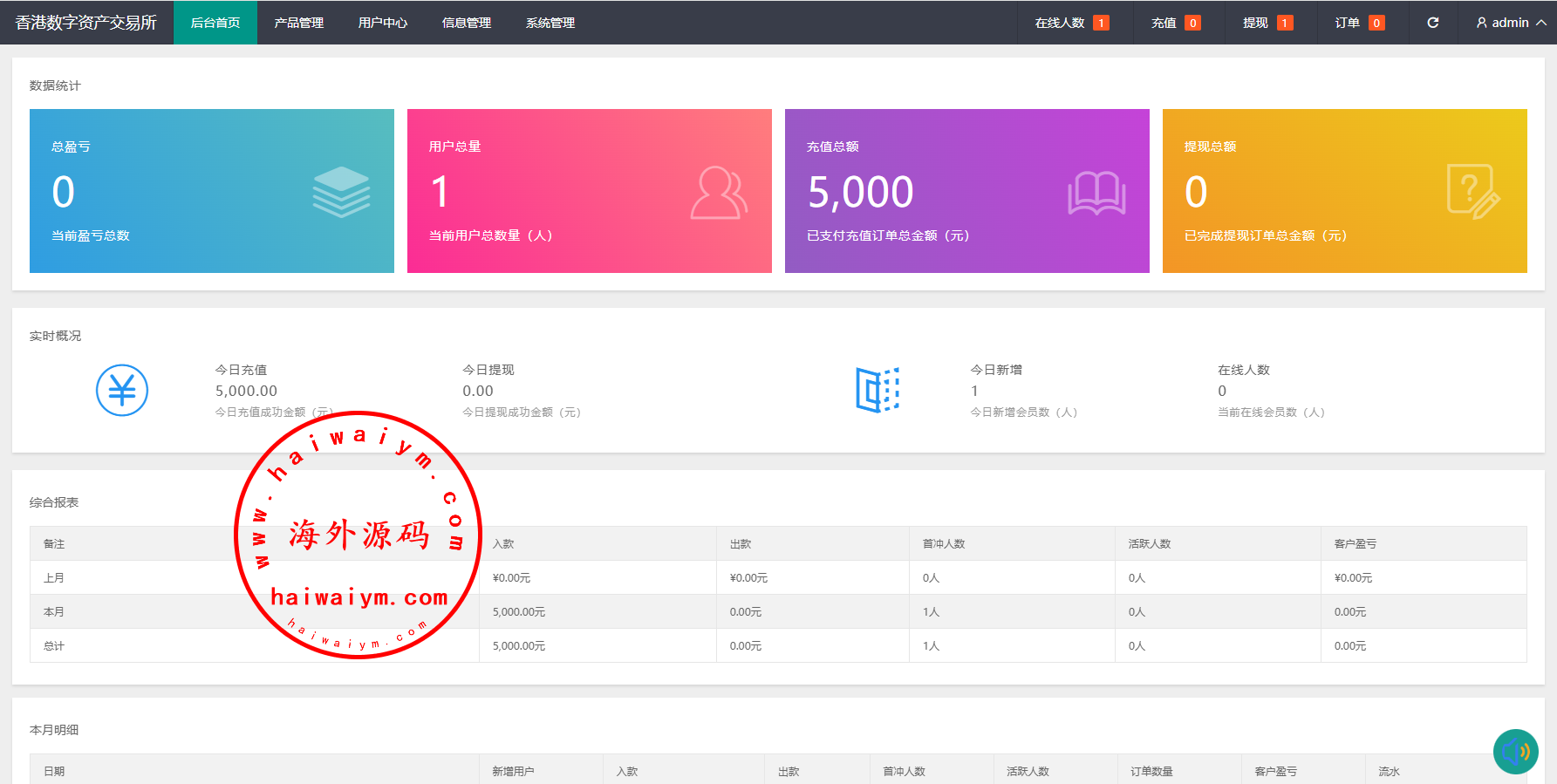Image resolution: width=1557 pixels, height=784 pixels.
Task: Click the refresh icon in top bar
Action: point(1432,23)
